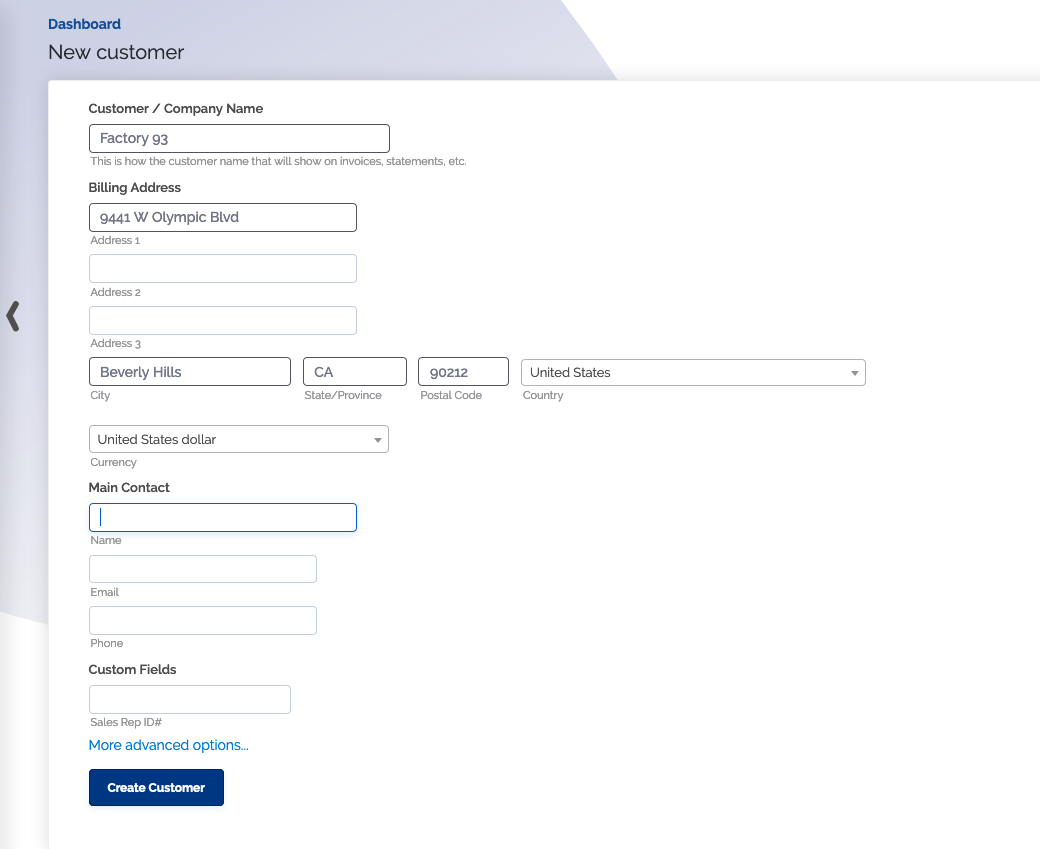Click into the Address 2 field
Viewport: 1040px width, 849px height.
pyautogui.click(x=222, y=269)
